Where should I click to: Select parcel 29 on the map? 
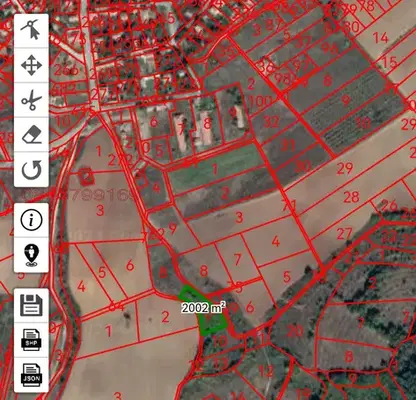[x=344, y=169]
